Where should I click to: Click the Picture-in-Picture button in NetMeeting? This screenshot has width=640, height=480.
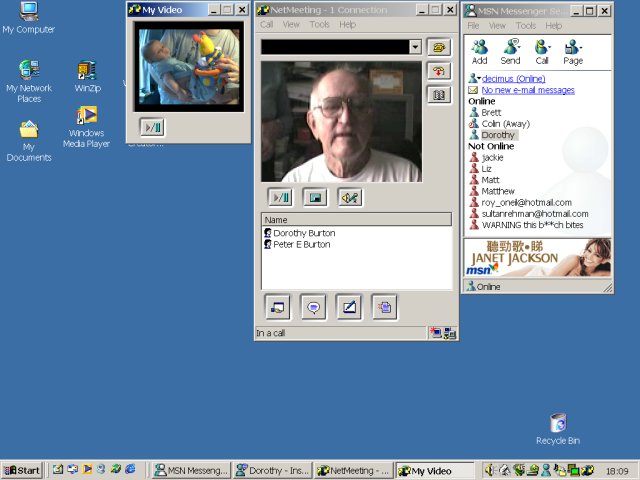pos(315,198)
